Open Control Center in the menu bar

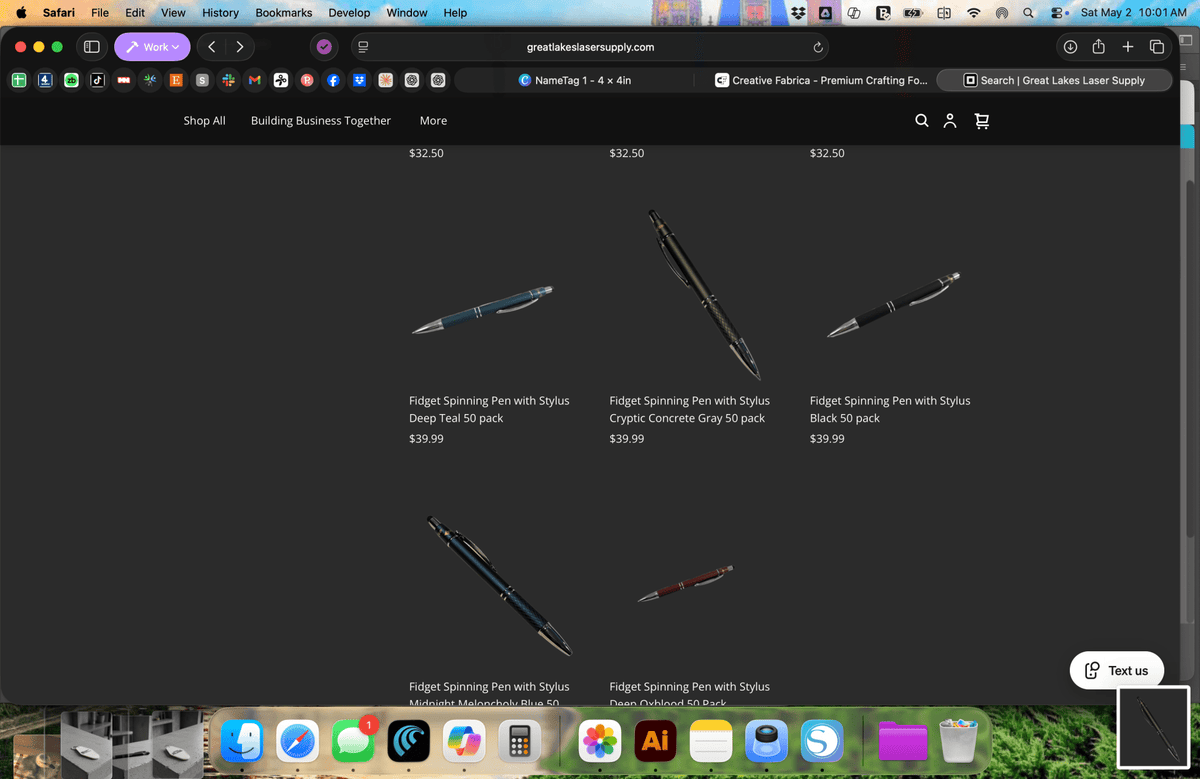(x=1059, y=13)
